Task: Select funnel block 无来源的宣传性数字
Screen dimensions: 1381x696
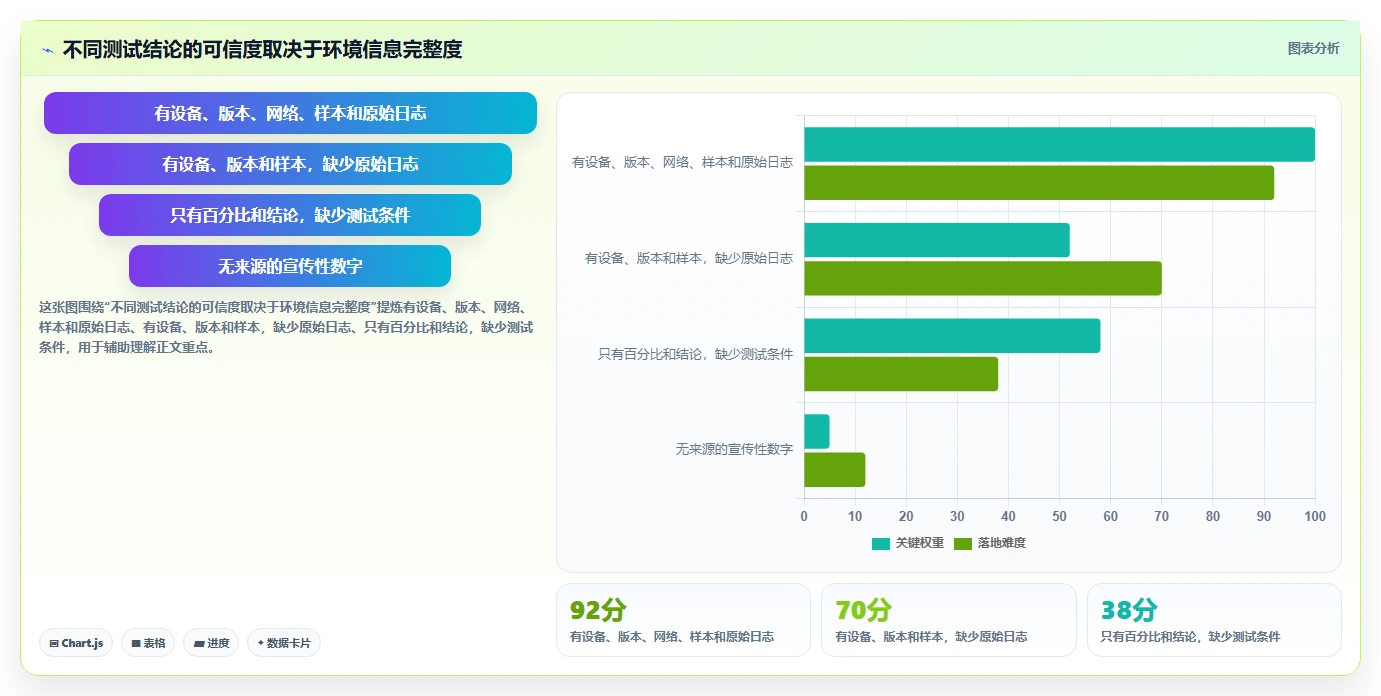Action: pos(290,266)
